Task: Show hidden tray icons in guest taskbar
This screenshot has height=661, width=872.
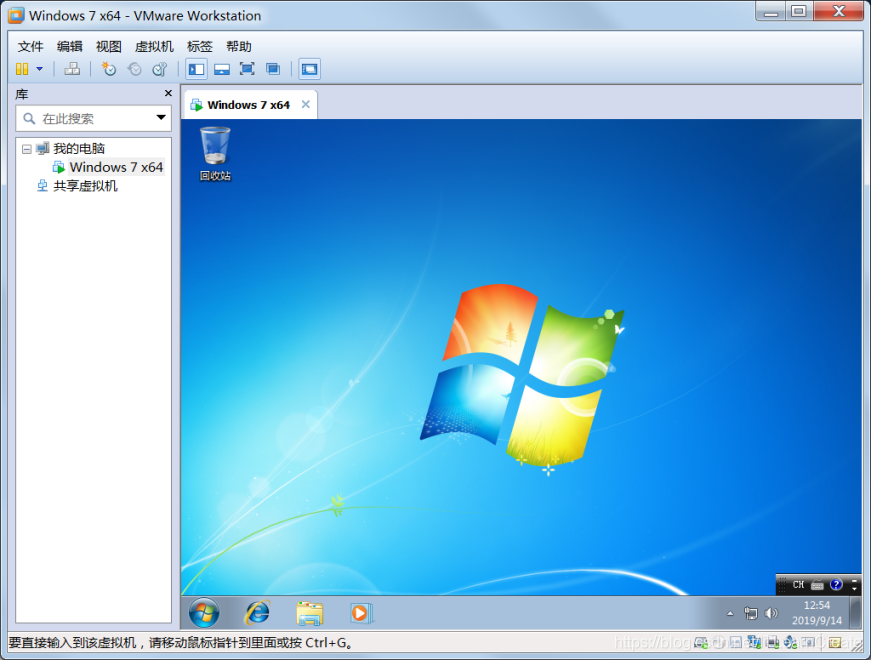Action: (x=730, y=614)
